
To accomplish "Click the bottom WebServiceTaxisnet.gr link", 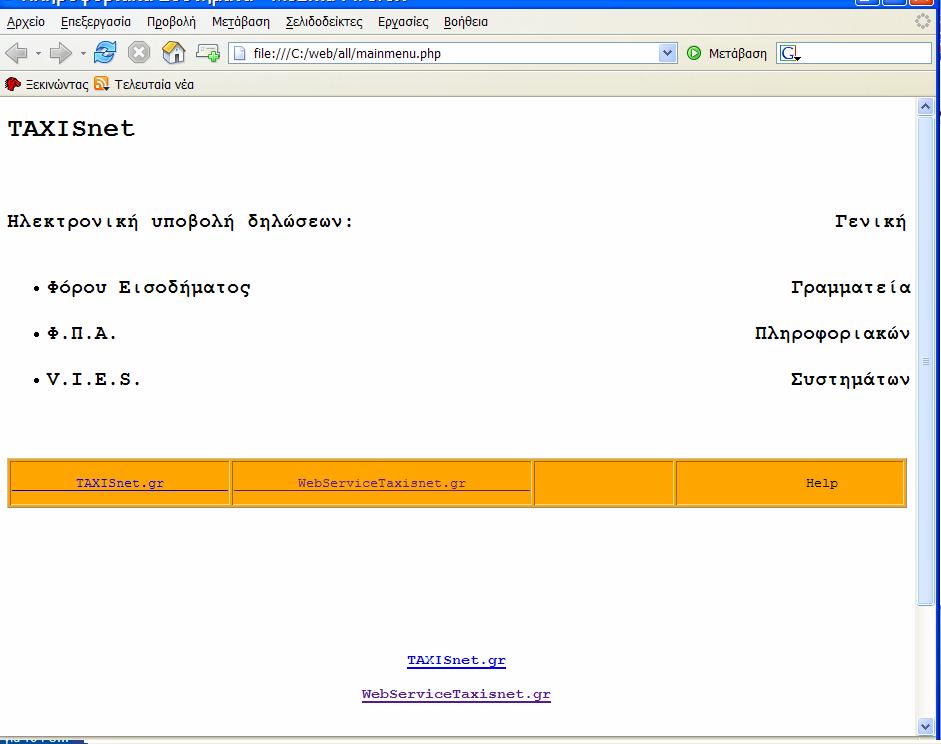I will tap(456, 694).
